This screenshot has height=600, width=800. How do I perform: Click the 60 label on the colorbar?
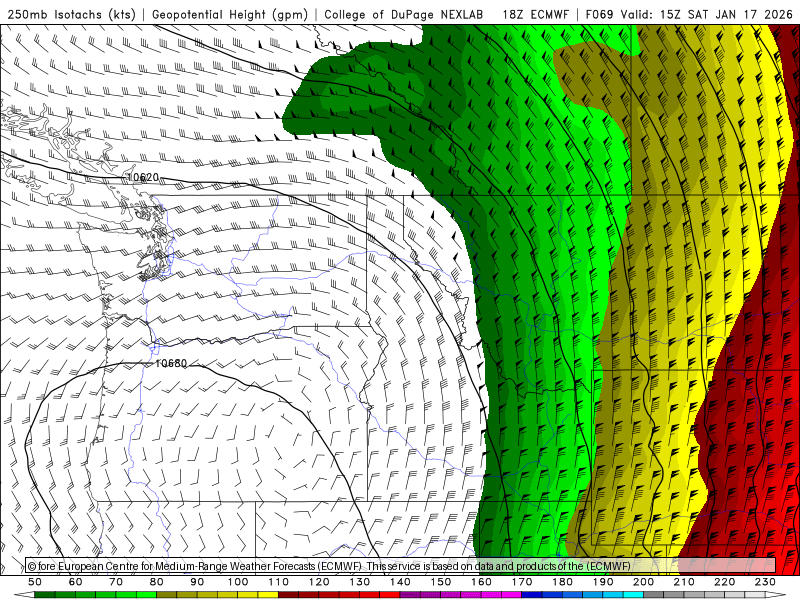(75, 582)
